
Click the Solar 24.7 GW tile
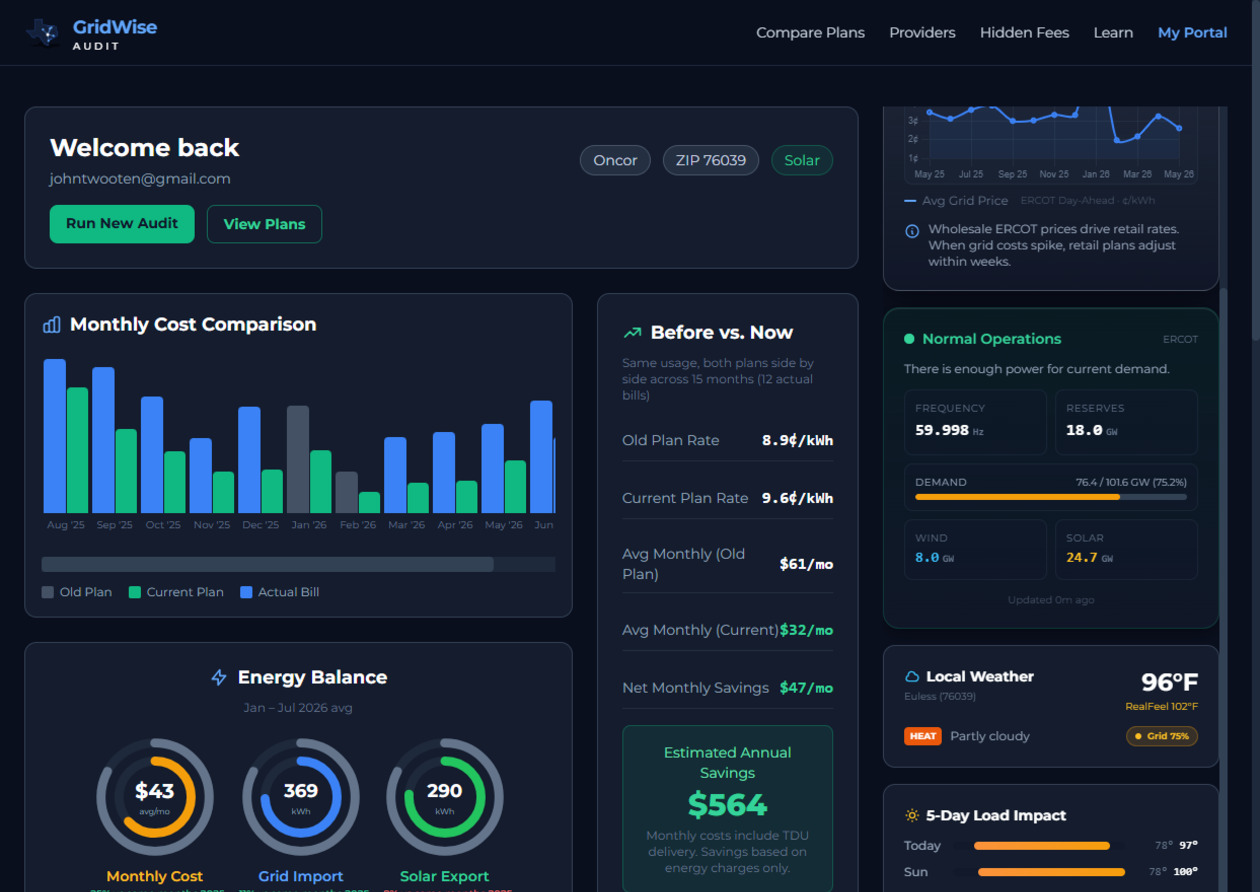(x=1126, y=549)
